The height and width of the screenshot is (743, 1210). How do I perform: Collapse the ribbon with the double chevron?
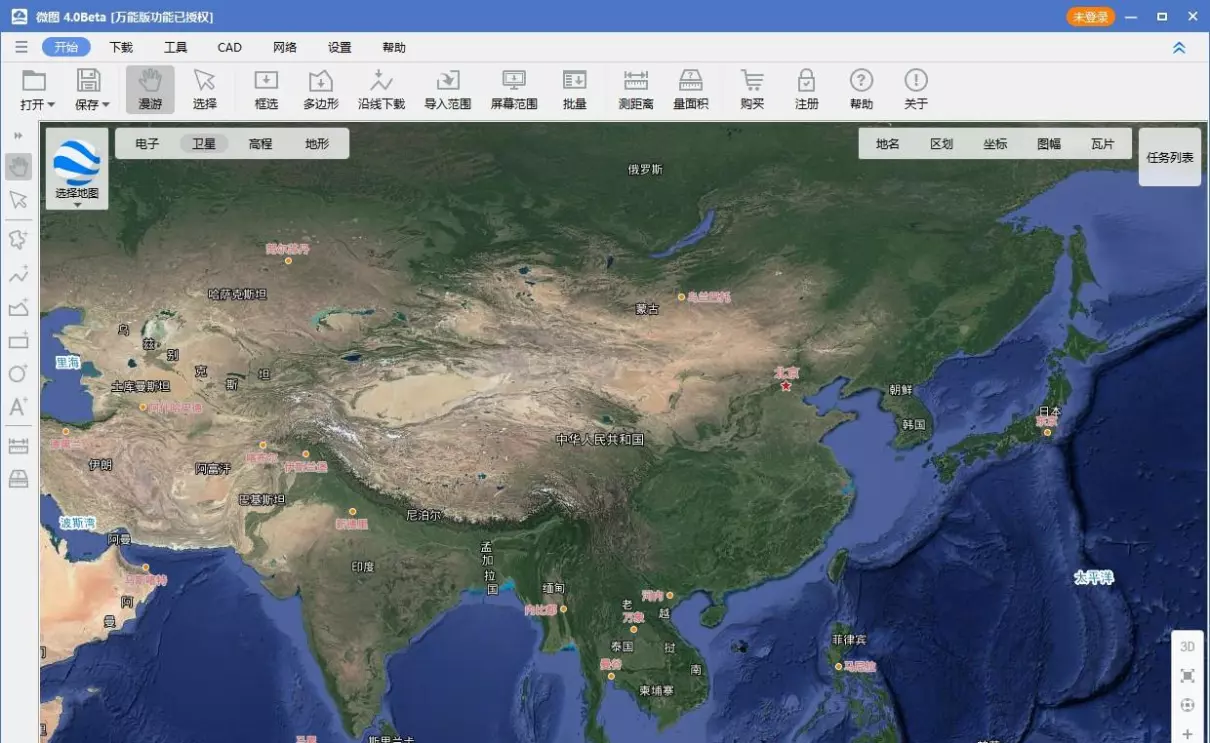[x=1179, y=47]
